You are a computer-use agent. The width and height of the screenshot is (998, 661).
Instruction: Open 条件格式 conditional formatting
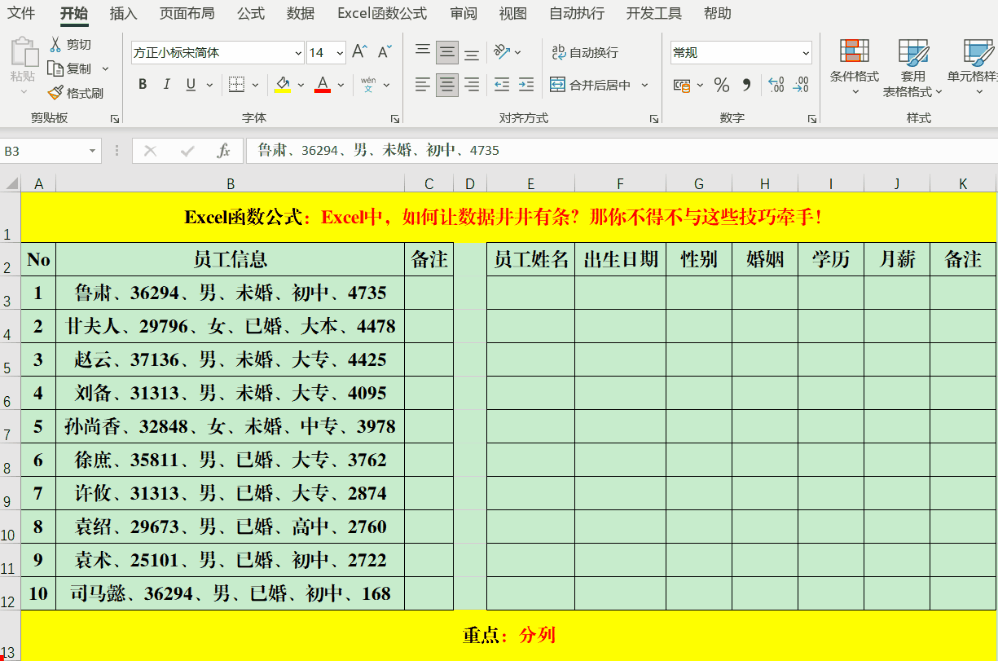click(854, 66)
